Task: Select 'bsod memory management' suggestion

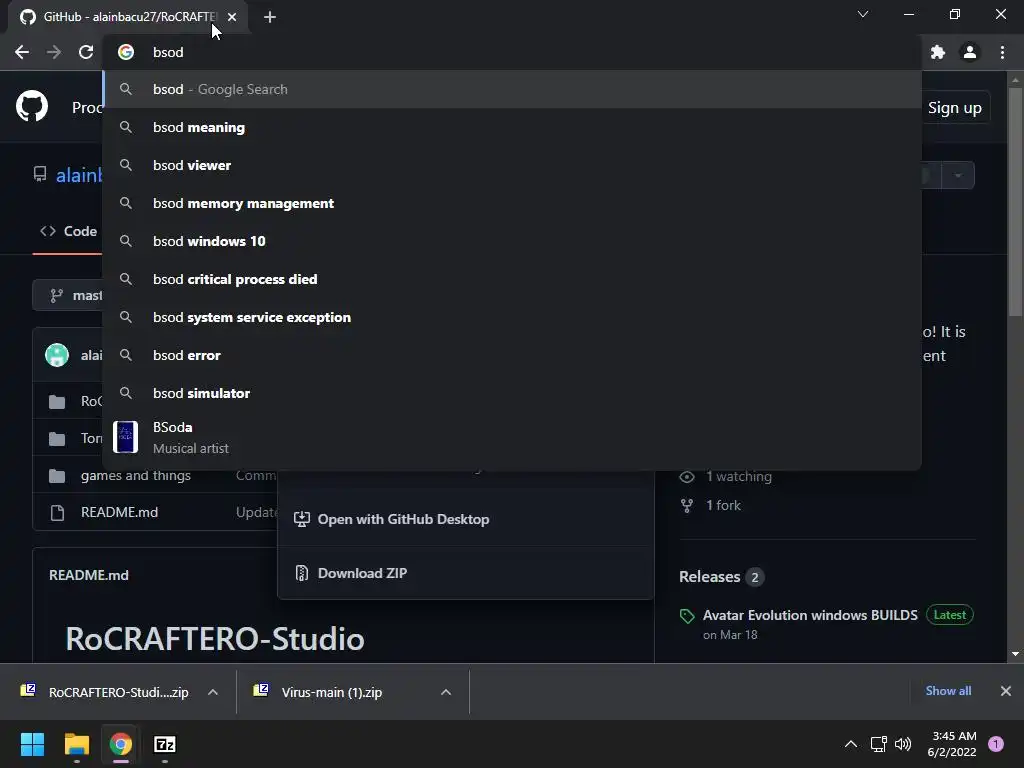Action: pyautogui.click(x=512, y=203)
